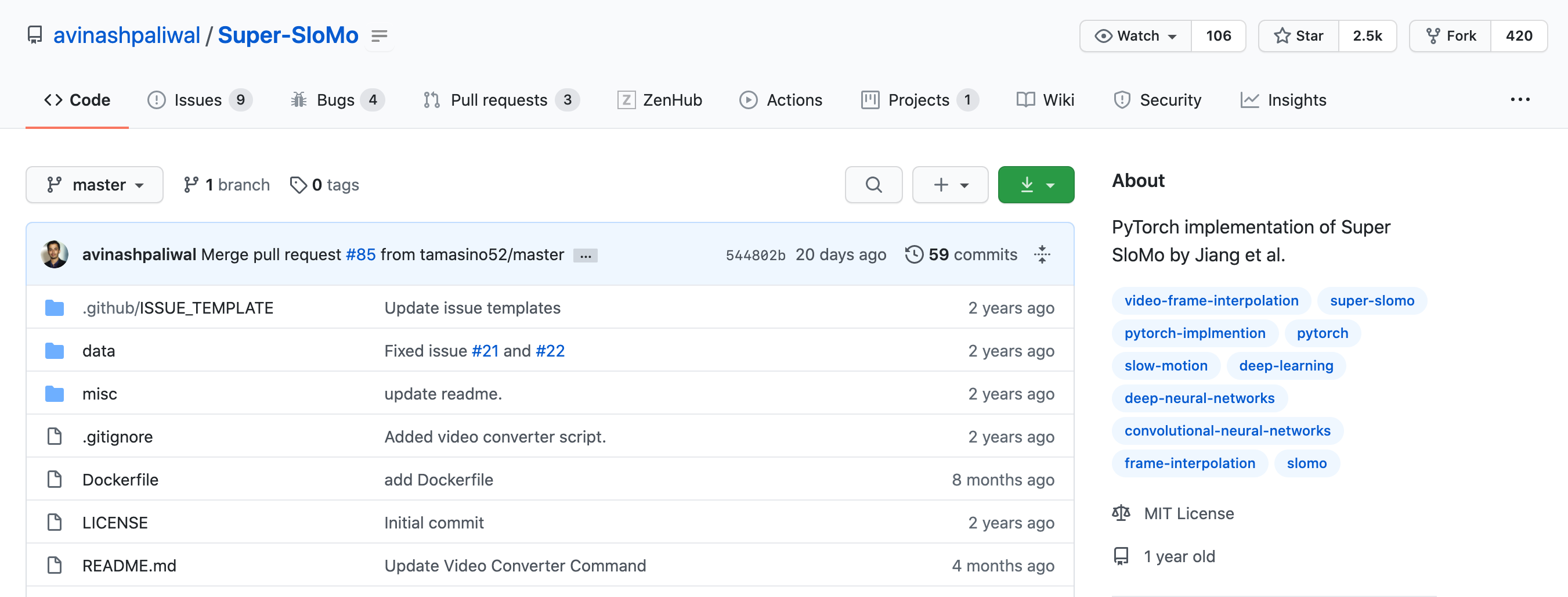
Task: Click the collapse icon next to commits
Action: click(x=1042, y=254)
